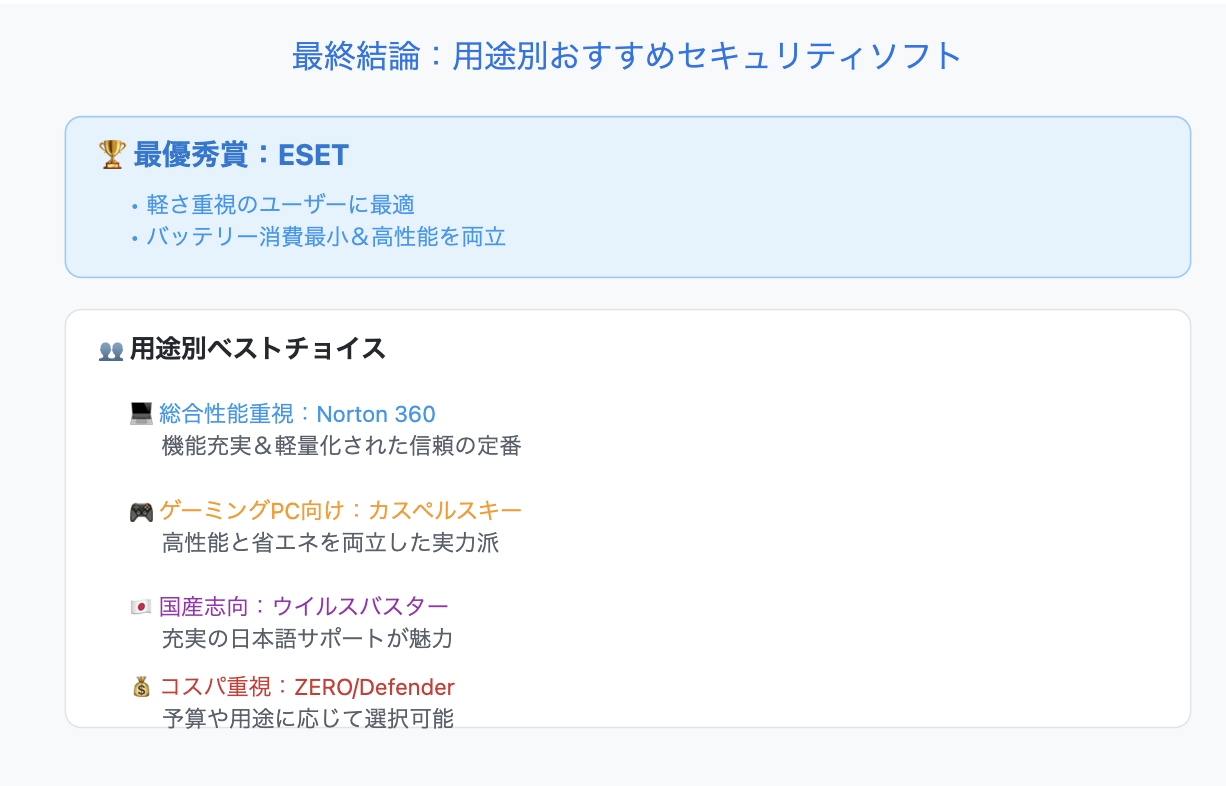This screenshot has width=1226, height=786.
Task: Click the description 機能充実&軽量化された信頼の定番
Action: pos(342,446)
